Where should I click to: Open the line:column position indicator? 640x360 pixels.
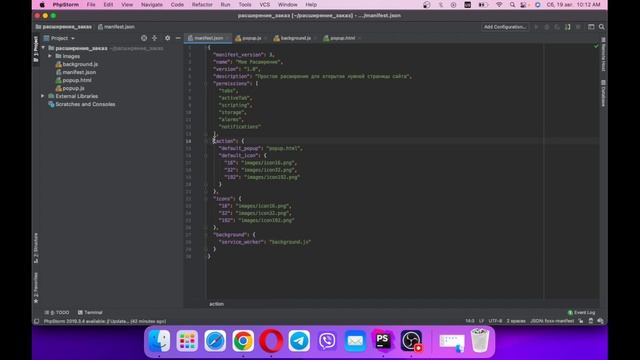click(470, 321)
